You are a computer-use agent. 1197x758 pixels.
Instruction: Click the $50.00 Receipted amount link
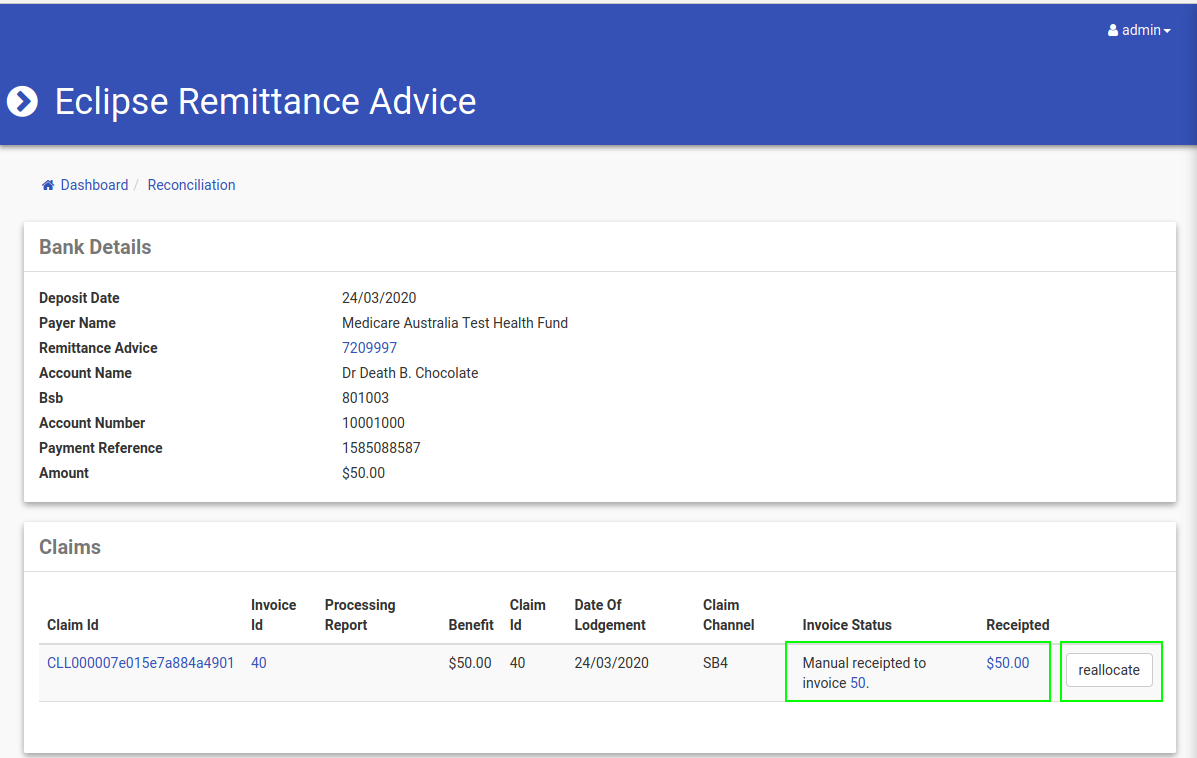pos(1007,663)
